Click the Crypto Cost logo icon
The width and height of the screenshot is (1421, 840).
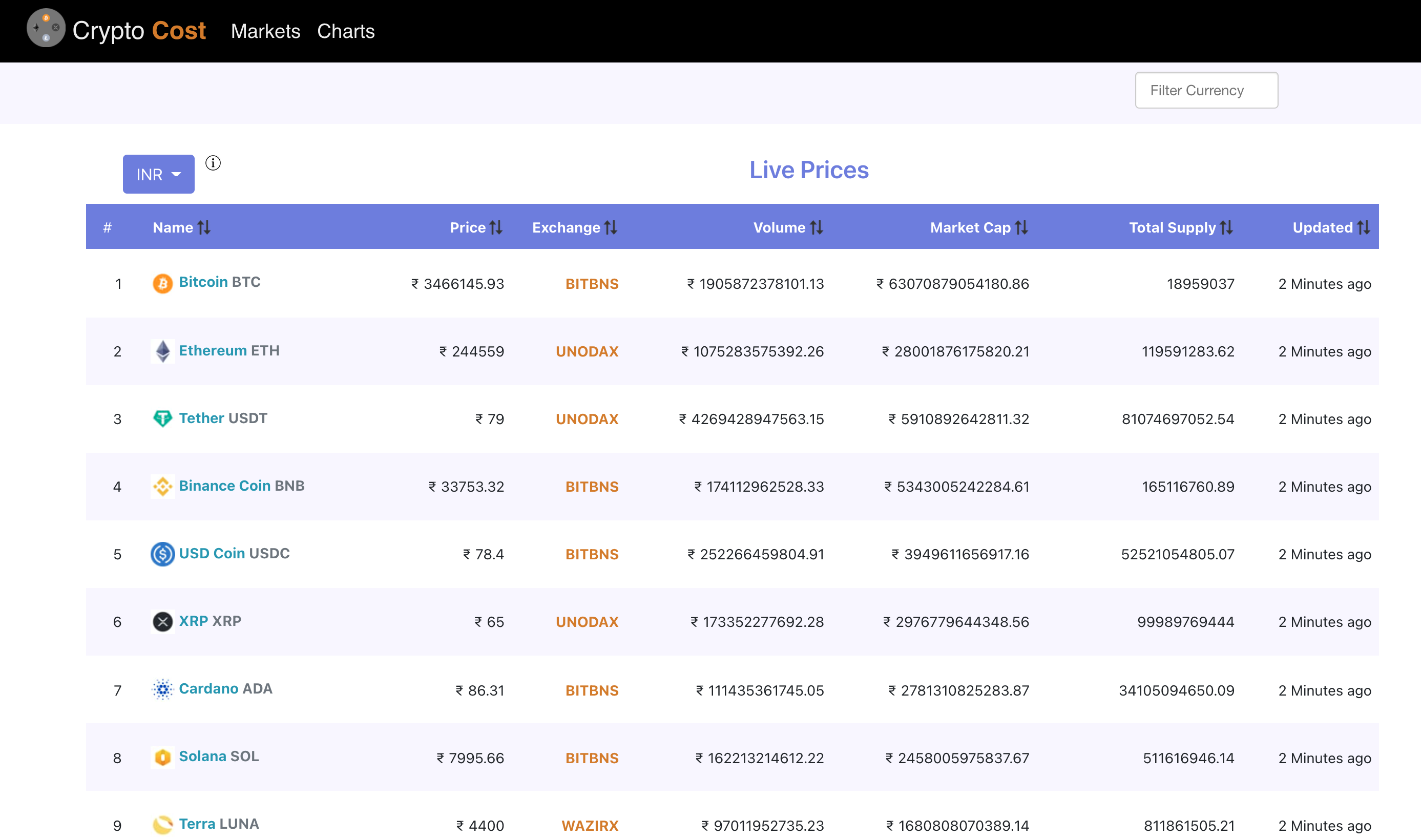(45, 27)
